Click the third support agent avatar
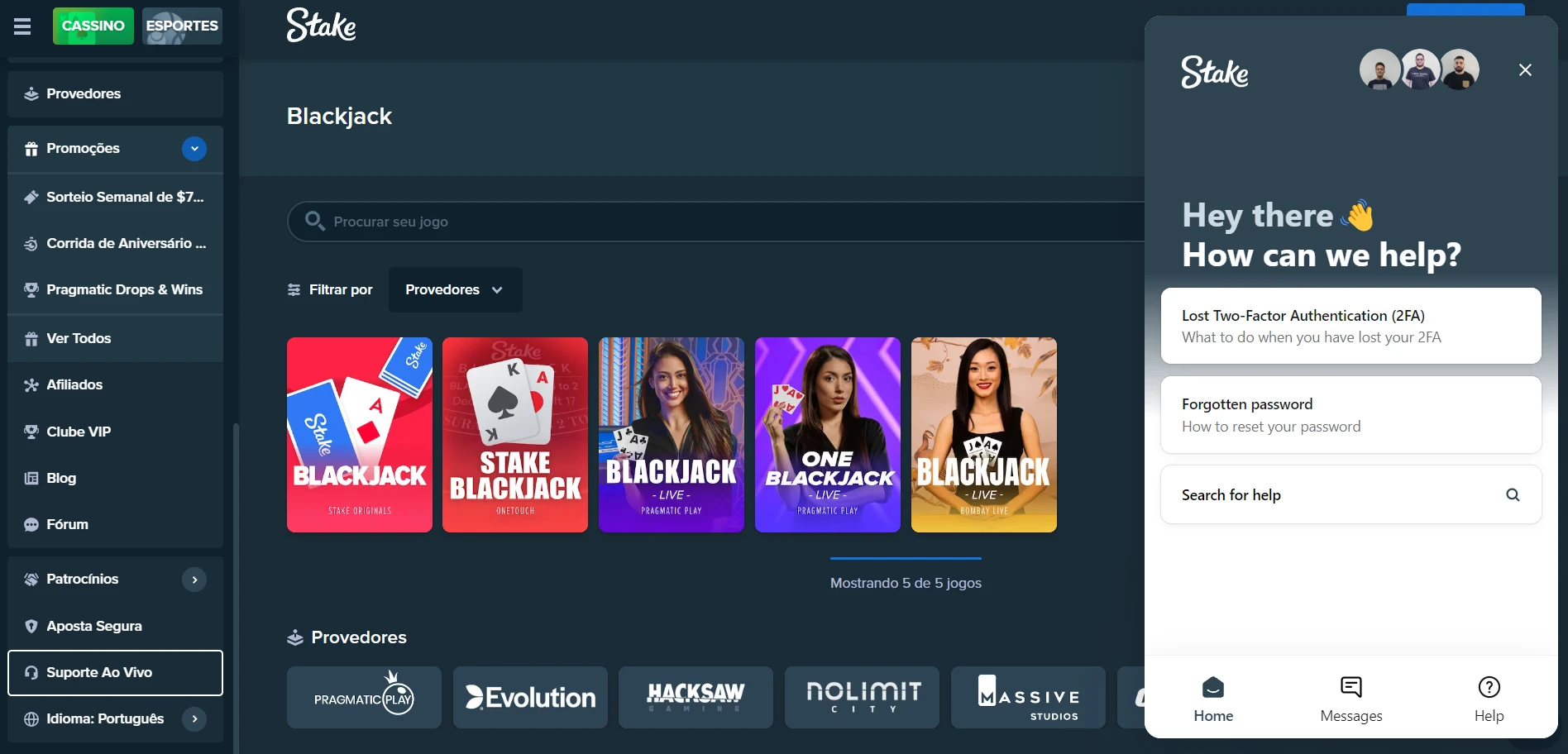Viewport: 1568px width, 754px height. coord(1460,70)
